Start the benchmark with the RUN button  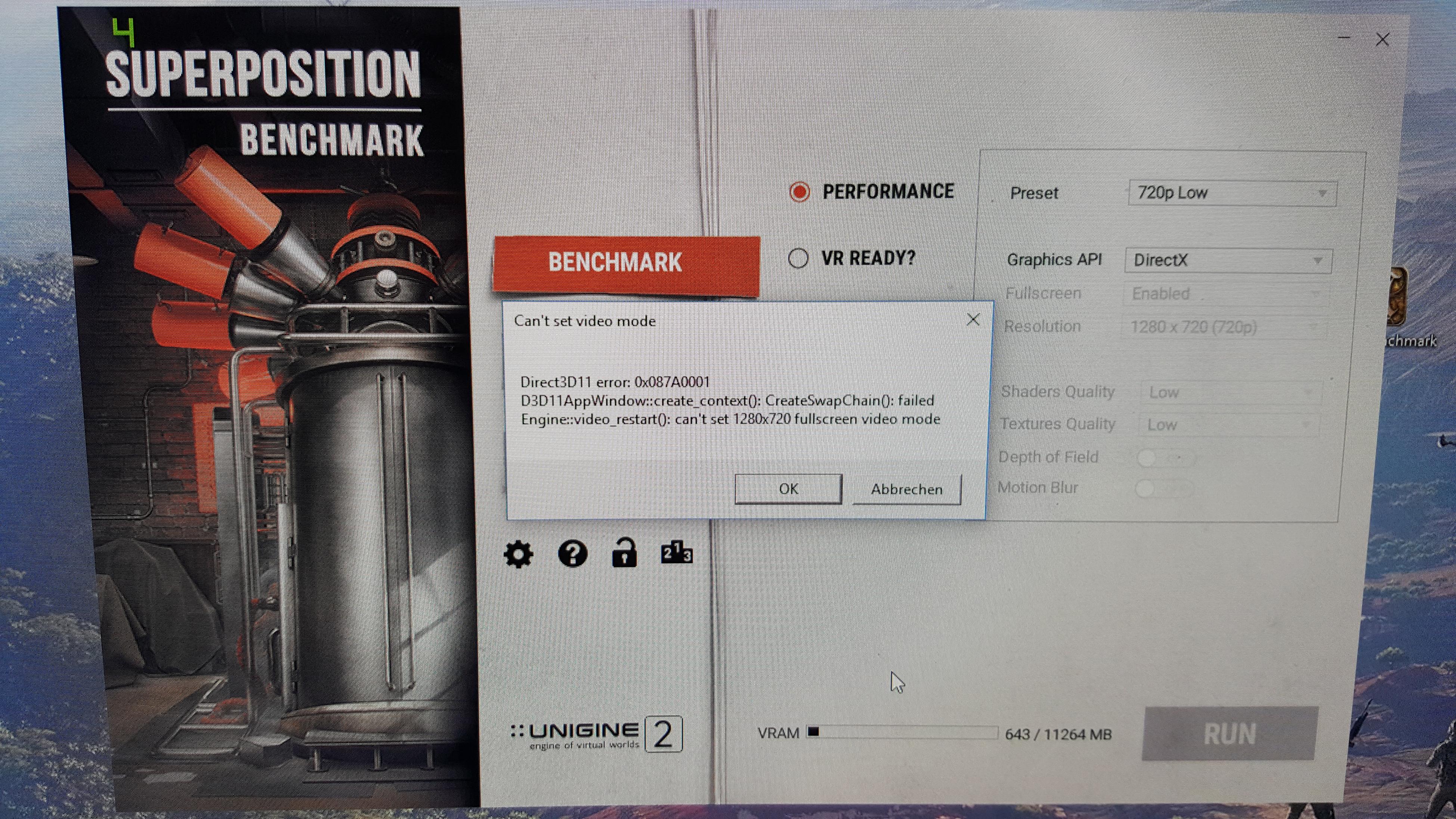click(1230, 734)
